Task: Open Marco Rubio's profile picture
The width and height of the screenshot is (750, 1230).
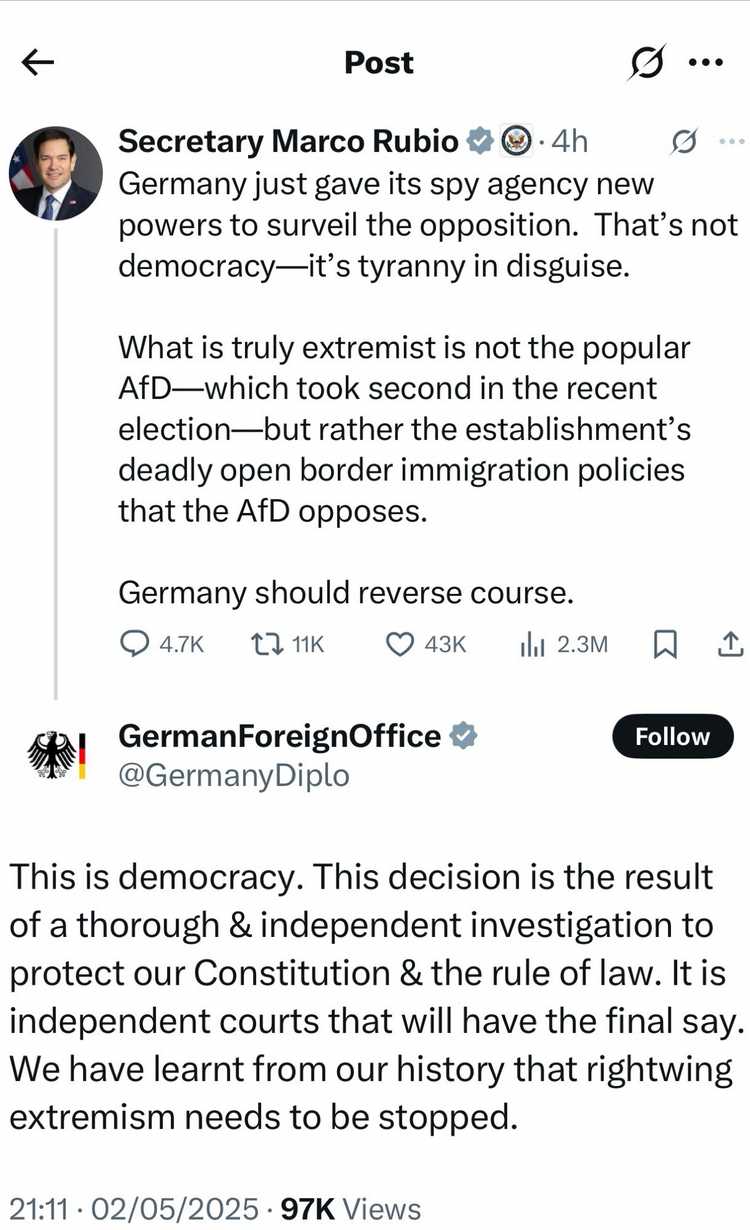Action: pyautogui.click(x=56, y=173)
